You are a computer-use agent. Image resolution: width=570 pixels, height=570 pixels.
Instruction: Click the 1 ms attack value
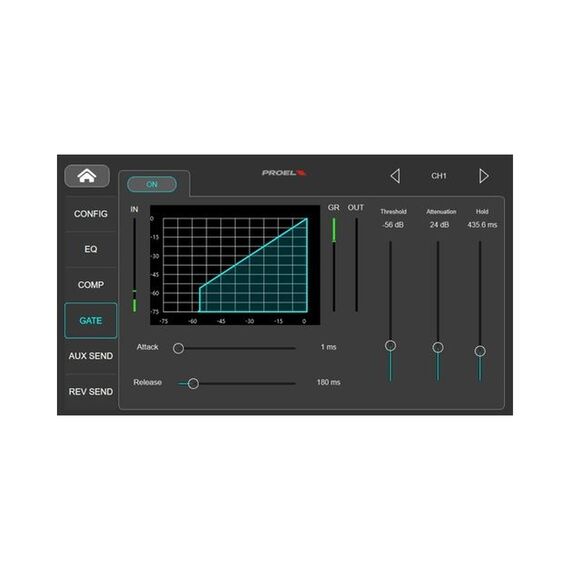(x=328, y=347)
